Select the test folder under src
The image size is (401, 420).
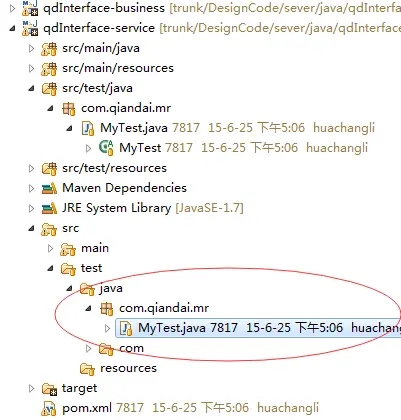[x=82, y=268]
